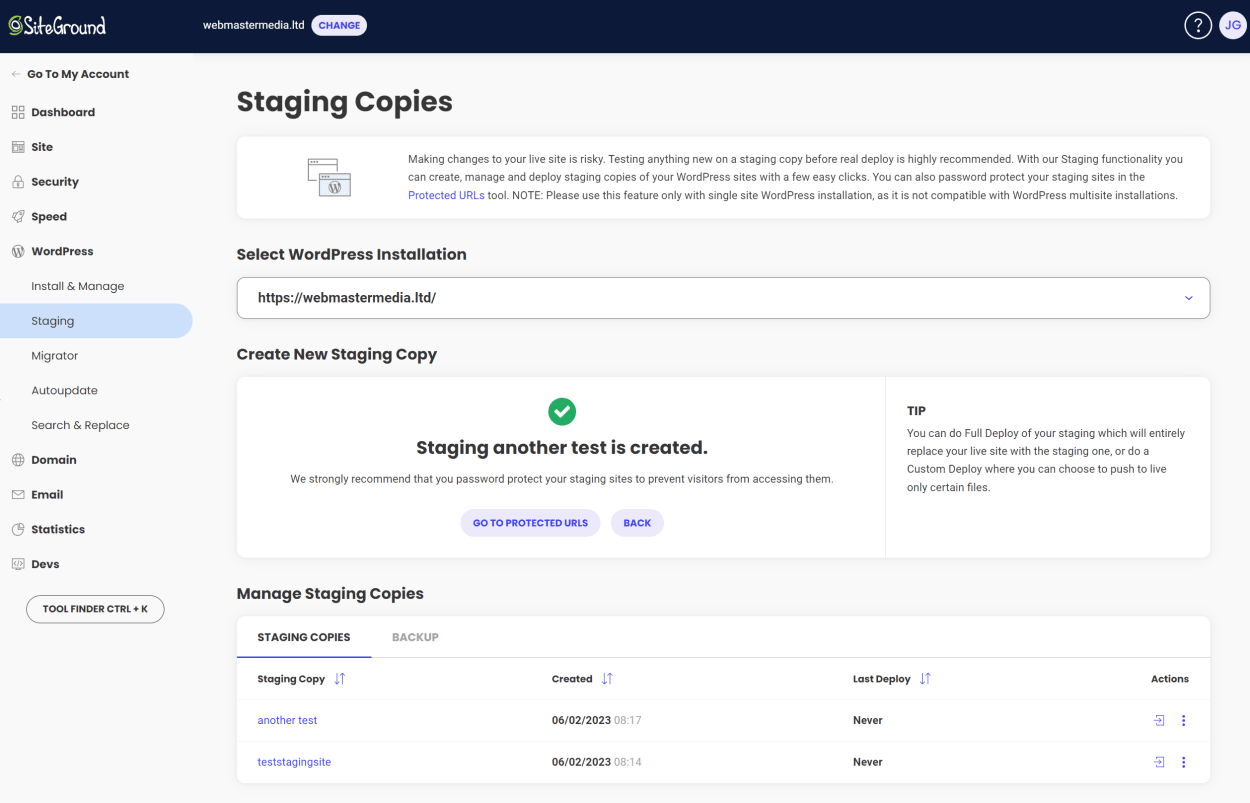Click the Security padlock icon
This screenshot has width=1250, height=803.
tap(18, 182)
